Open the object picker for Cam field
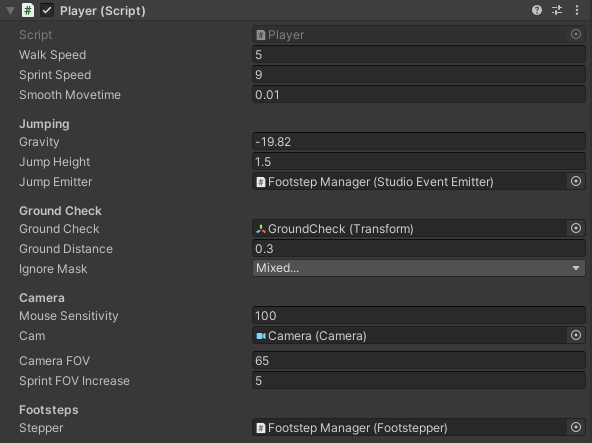The height and width of the screenshot is (443, 592). pyautogui.click(x=576, y=335)
